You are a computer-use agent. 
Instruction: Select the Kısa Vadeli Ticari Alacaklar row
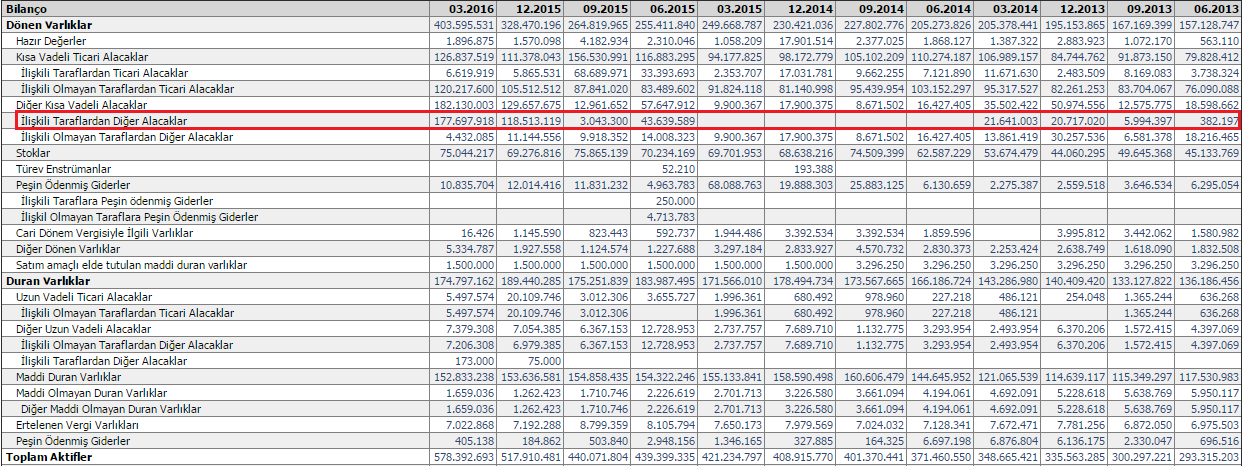click(x=81, y=56)
